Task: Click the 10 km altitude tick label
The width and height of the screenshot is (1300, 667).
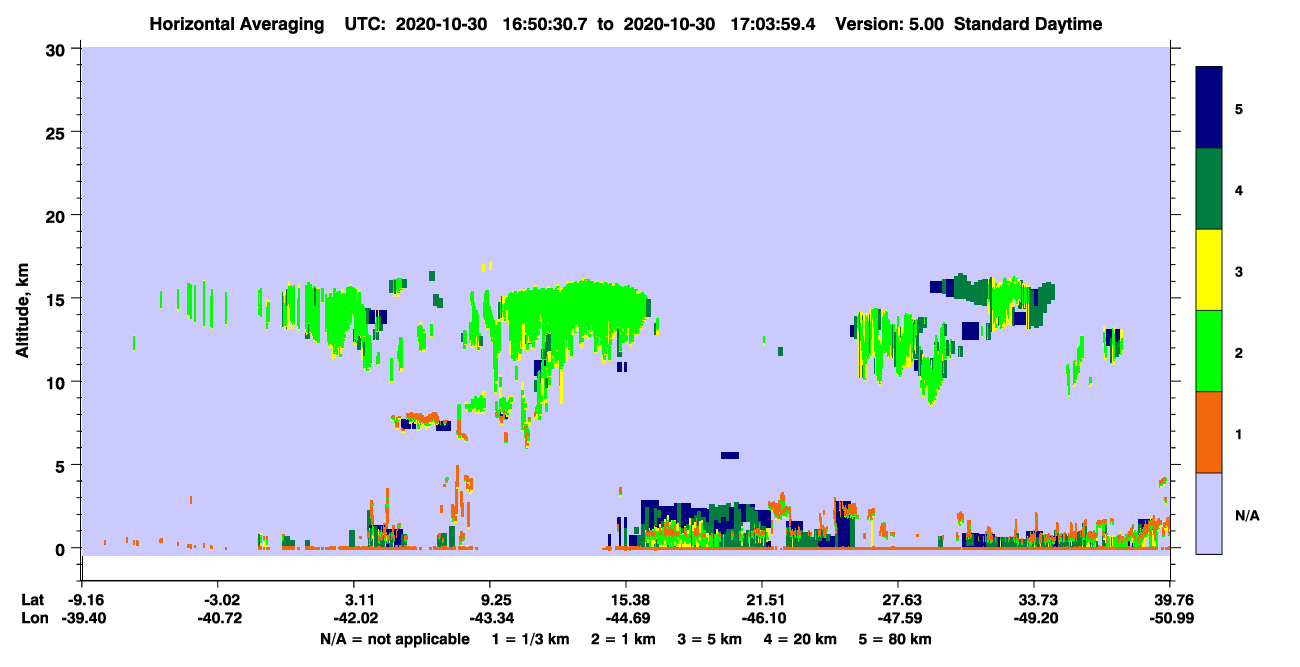Action: pyautogui.click(x=58, y=382)
